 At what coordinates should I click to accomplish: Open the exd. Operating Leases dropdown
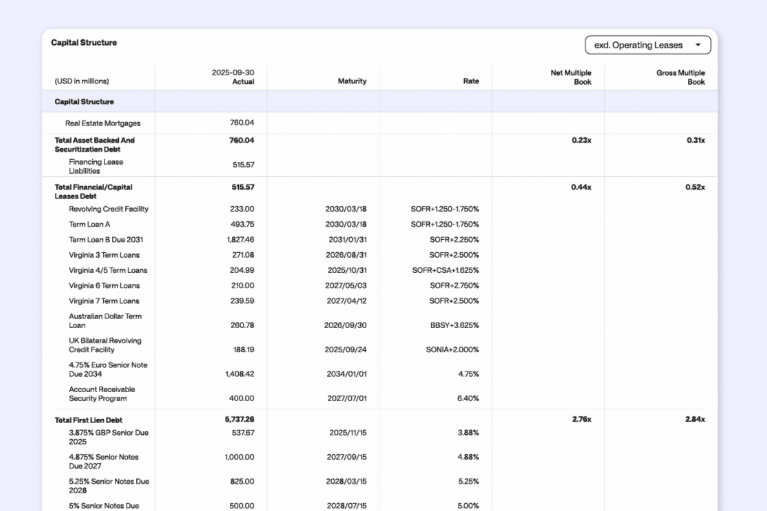[648, 45]
